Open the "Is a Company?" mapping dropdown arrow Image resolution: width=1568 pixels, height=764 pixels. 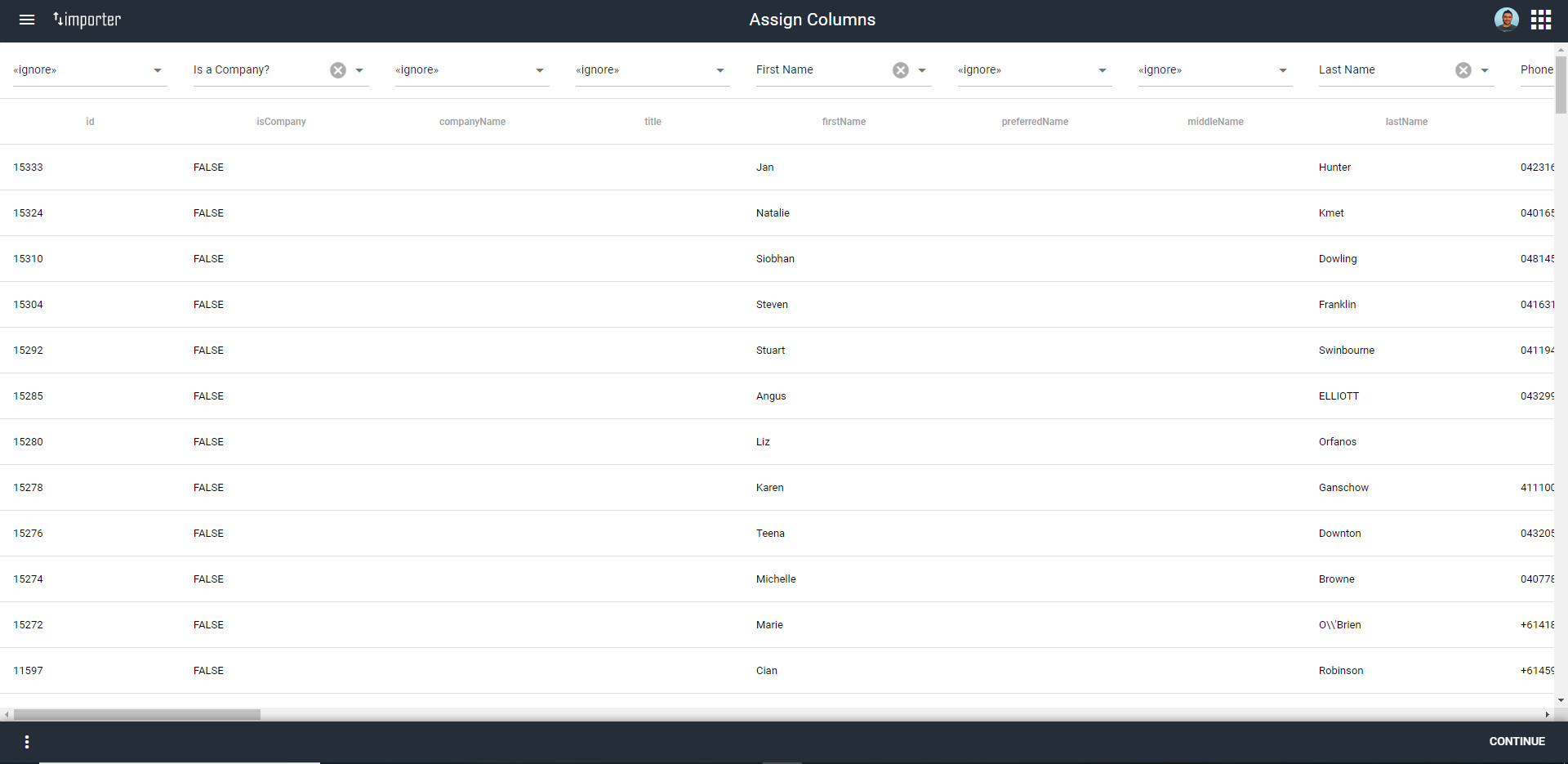point(359,70)
